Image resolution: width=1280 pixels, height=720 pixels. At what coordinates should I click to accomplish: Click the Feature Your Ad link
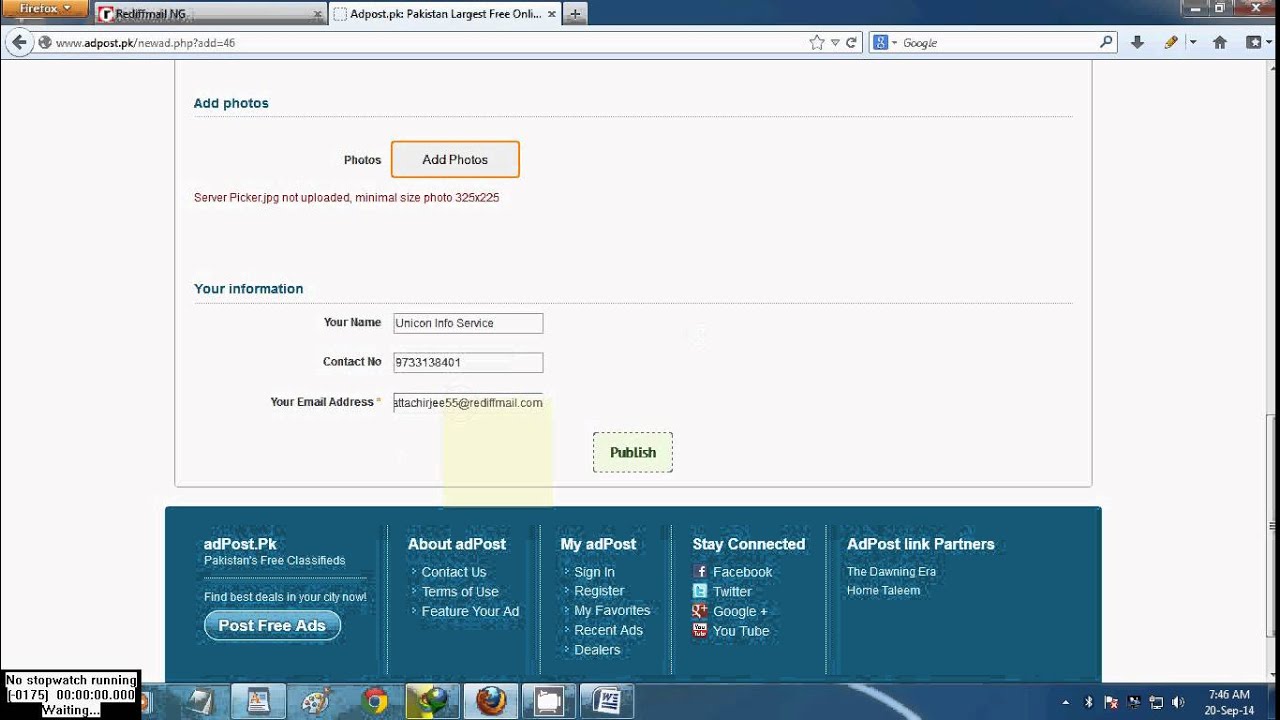(x=470, y=611)
